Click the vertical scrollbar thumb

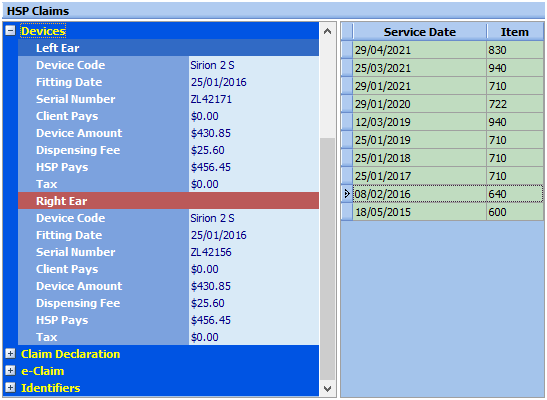(327, 259)
